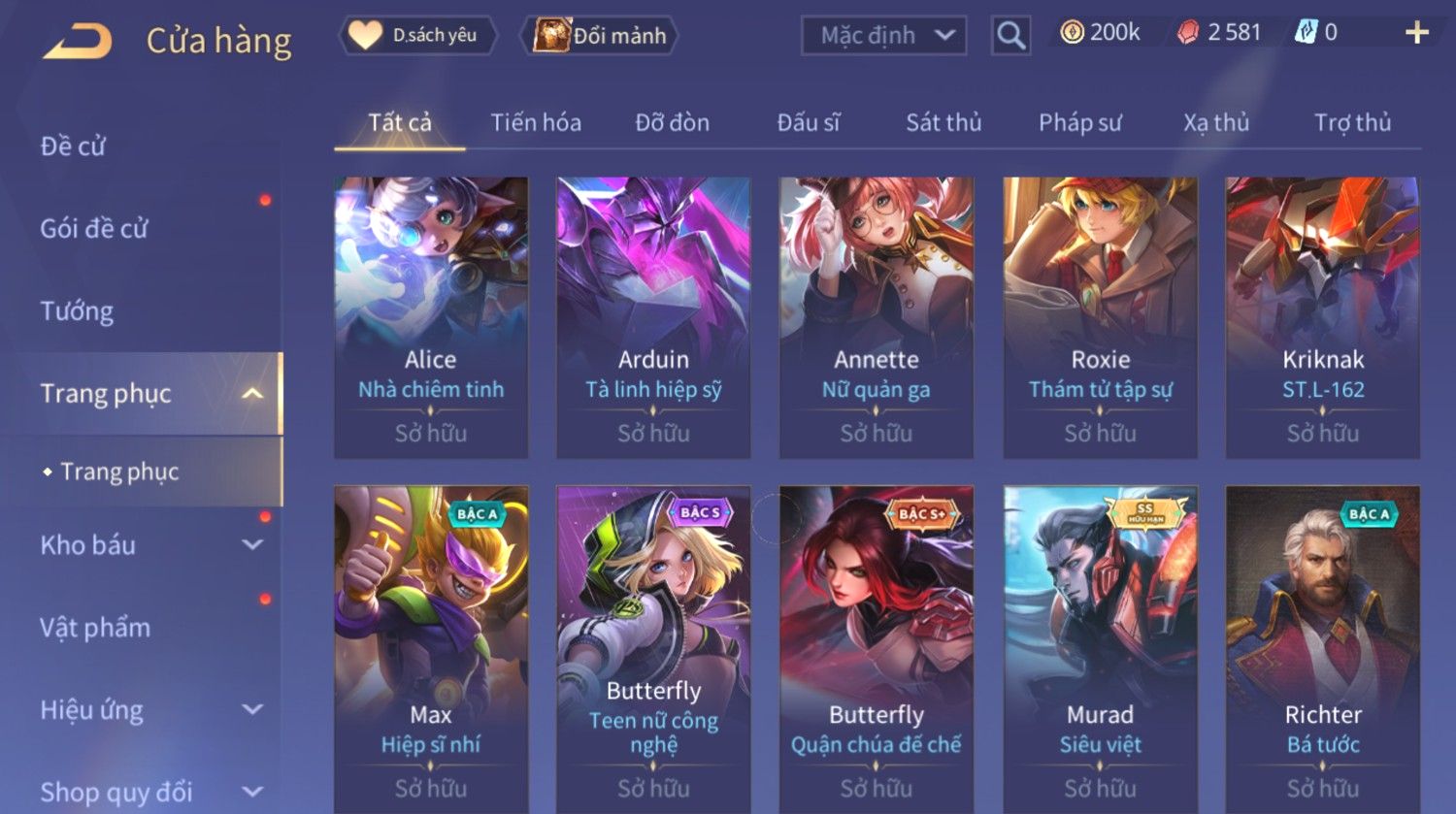The image size is (1456, 814).
Task: Open the search magnifier icon
Action: [1010, 36]
